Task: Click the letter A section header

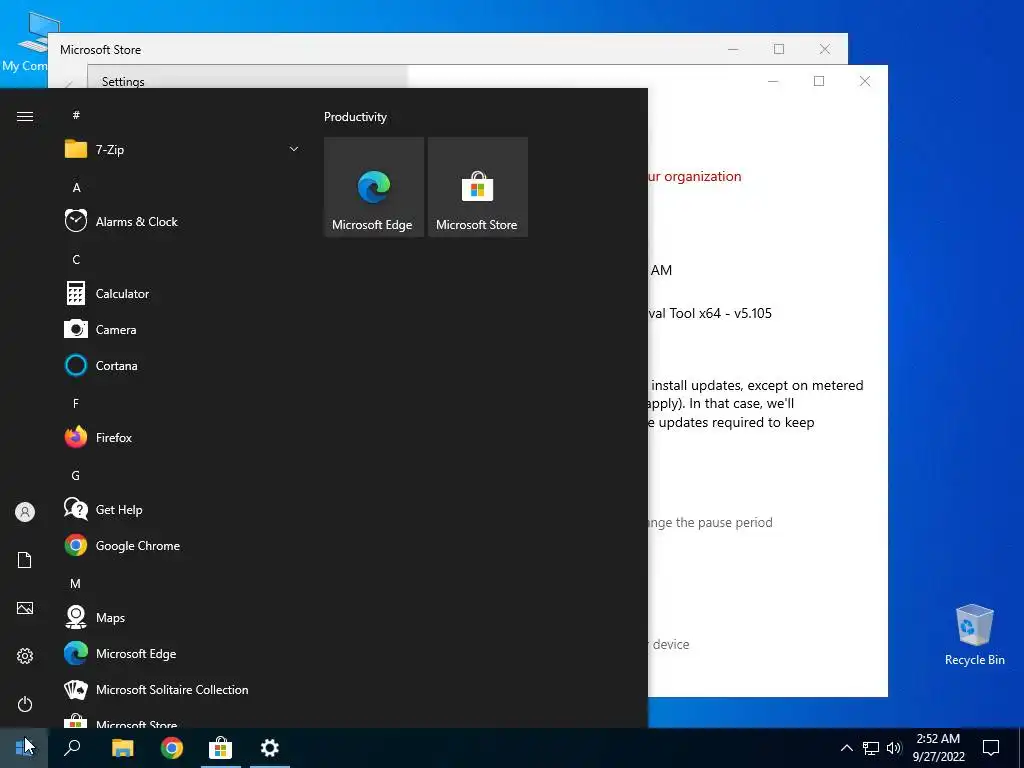Action: click(x=76, y=187)
